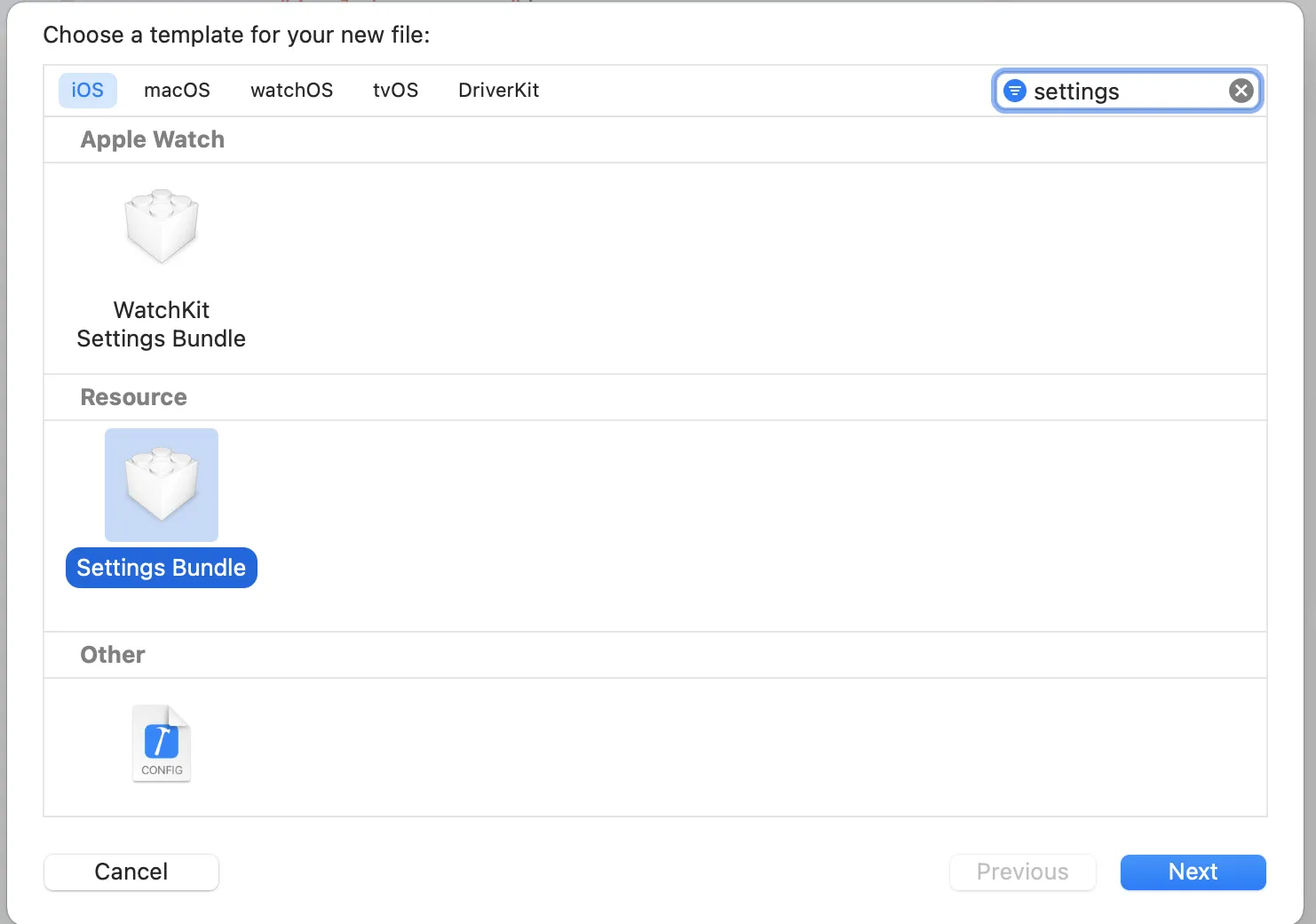Image resolution: width=1316 pixels, height=924 pixels.
Task: Select the WatchKit Settings Bundle lego-brick icon
Action: click(x=162, y=227)
